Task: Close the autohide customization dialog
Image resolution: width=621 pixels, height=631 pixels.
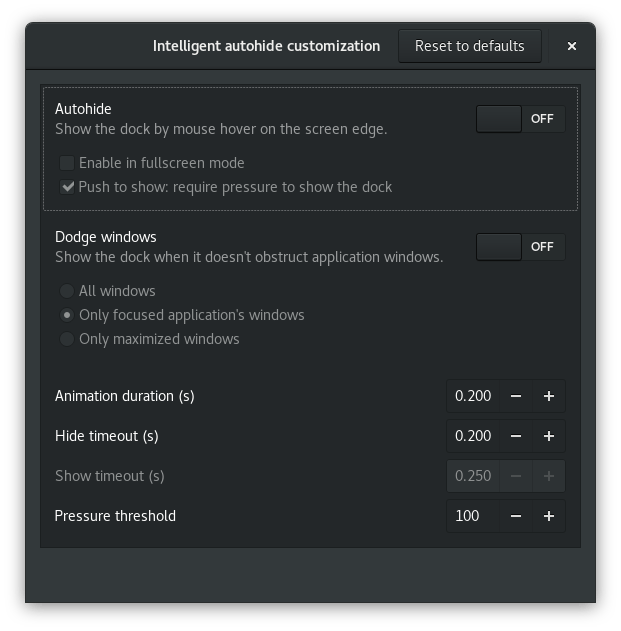Action: (571, 46)
